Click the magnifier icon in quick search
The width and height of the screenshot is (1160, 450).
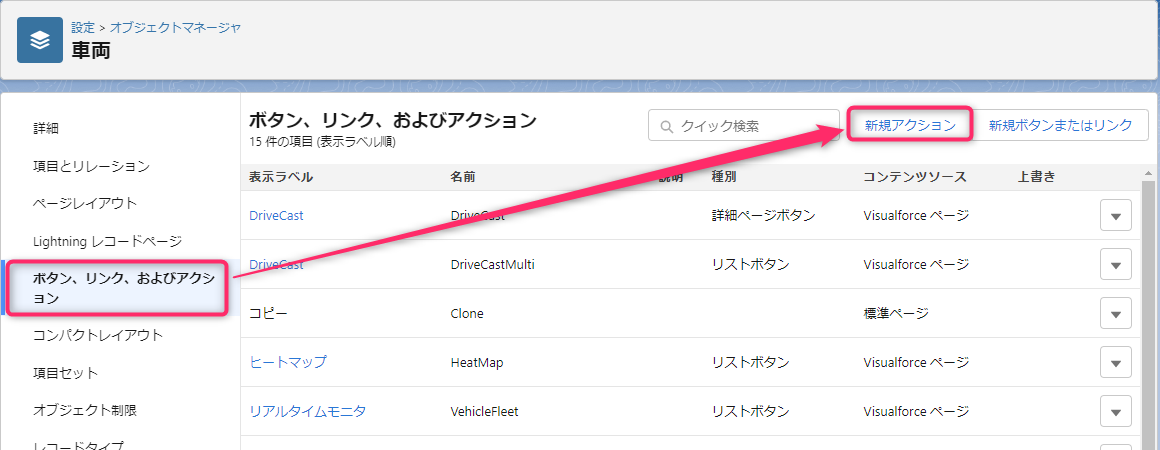(666, 126)
